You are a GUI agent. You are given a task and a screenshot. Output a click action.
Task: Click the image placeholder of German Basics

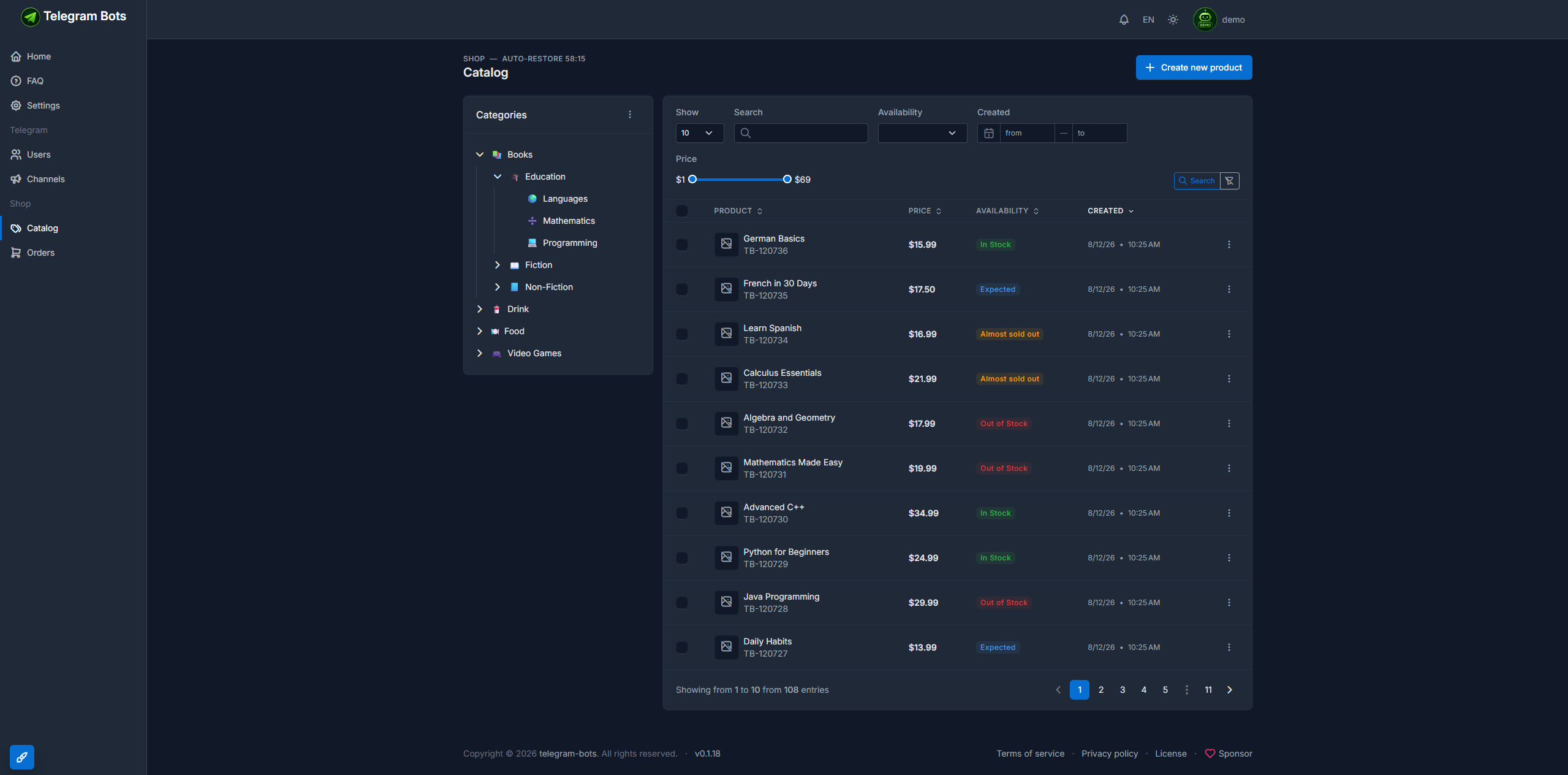[726, 244]
